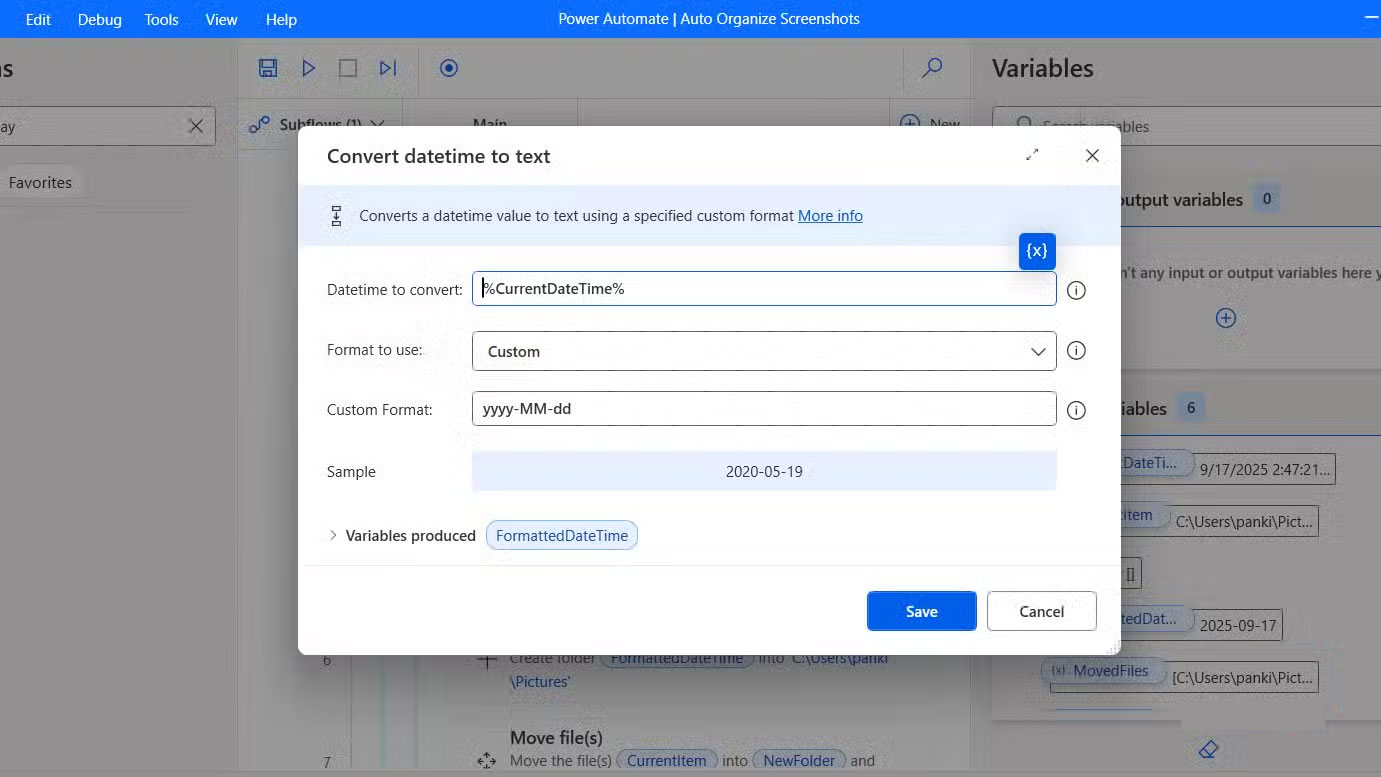
Task: Open the Tools menu
Action: (161, 19)
